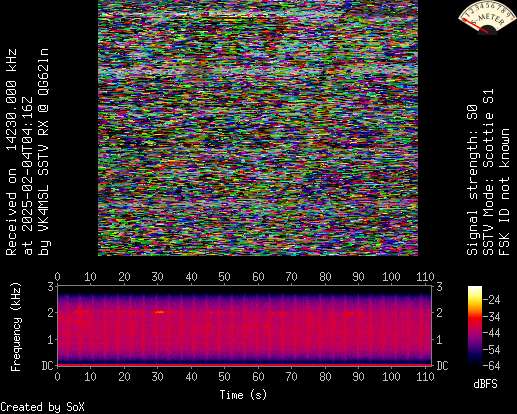Click the dBFS color scale bar
The height and width of the screenshot is (414, 517).
[475, 326]
